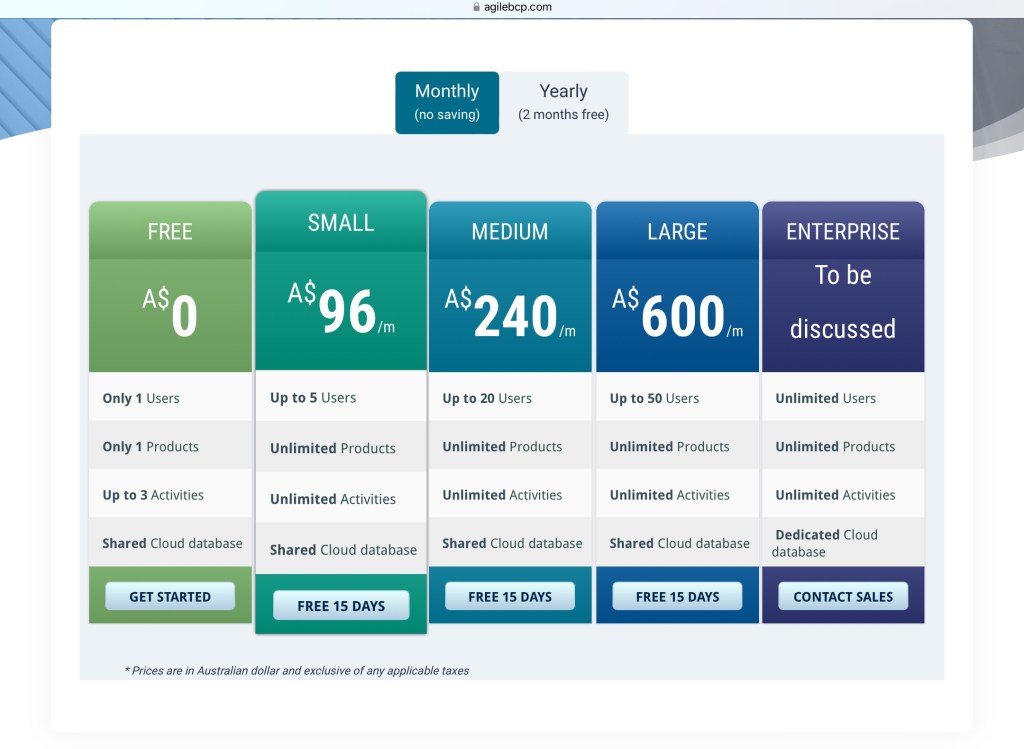Click CONTACT SALES on Enterprise plan

point(843,597)
